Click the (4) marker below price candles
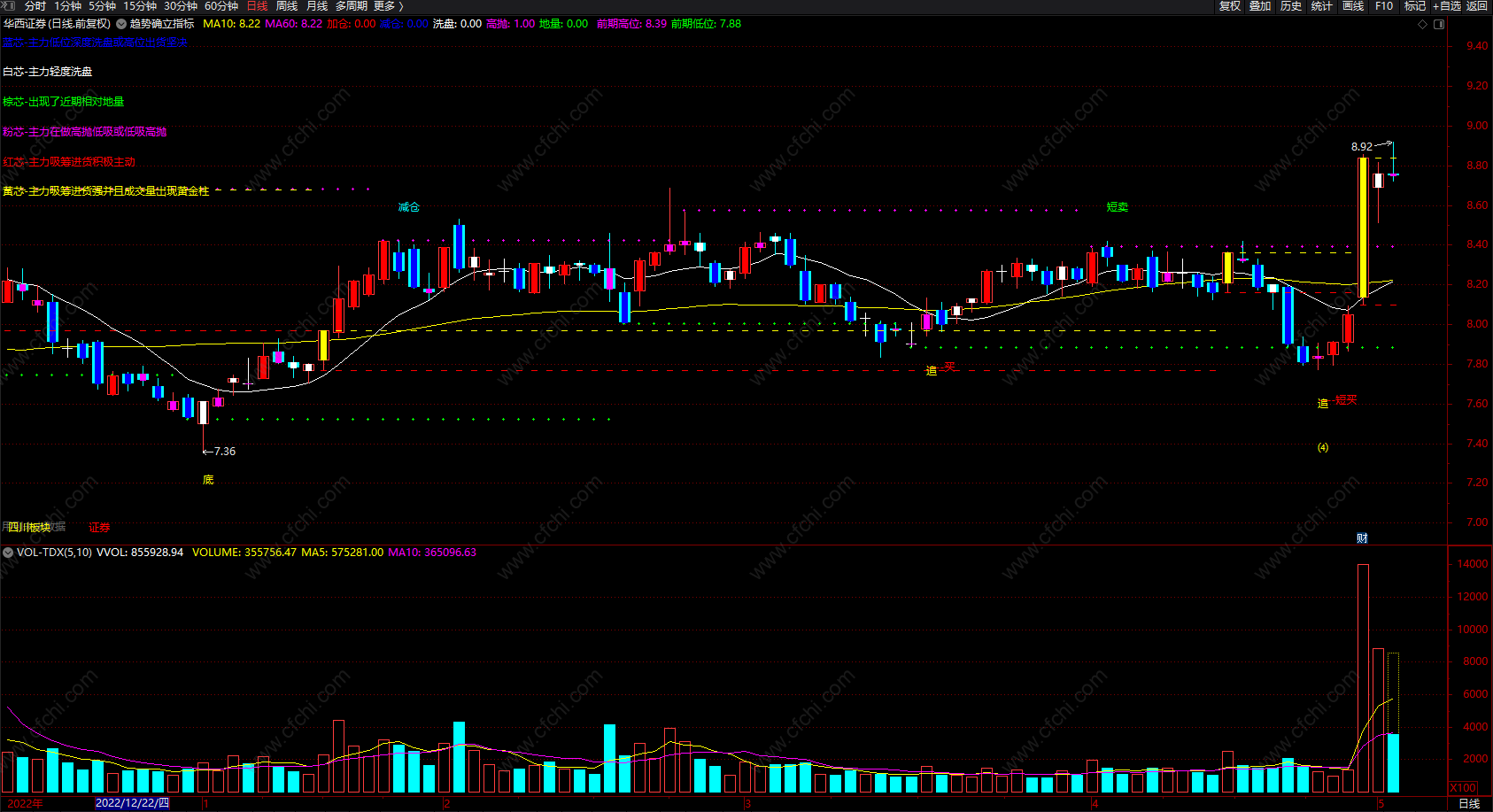 click(x=1323, y=448)
